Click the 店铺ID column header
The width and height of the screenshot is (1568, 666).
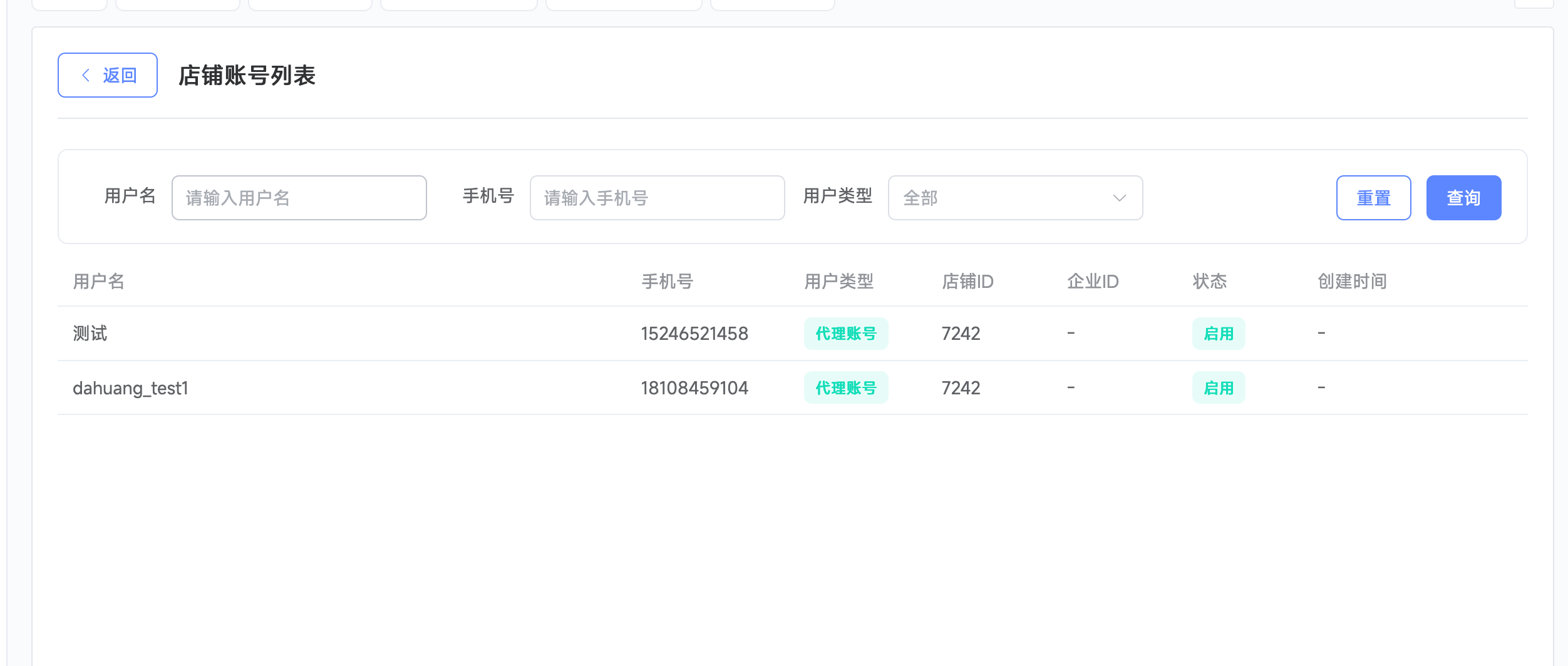tap(967, 282)
